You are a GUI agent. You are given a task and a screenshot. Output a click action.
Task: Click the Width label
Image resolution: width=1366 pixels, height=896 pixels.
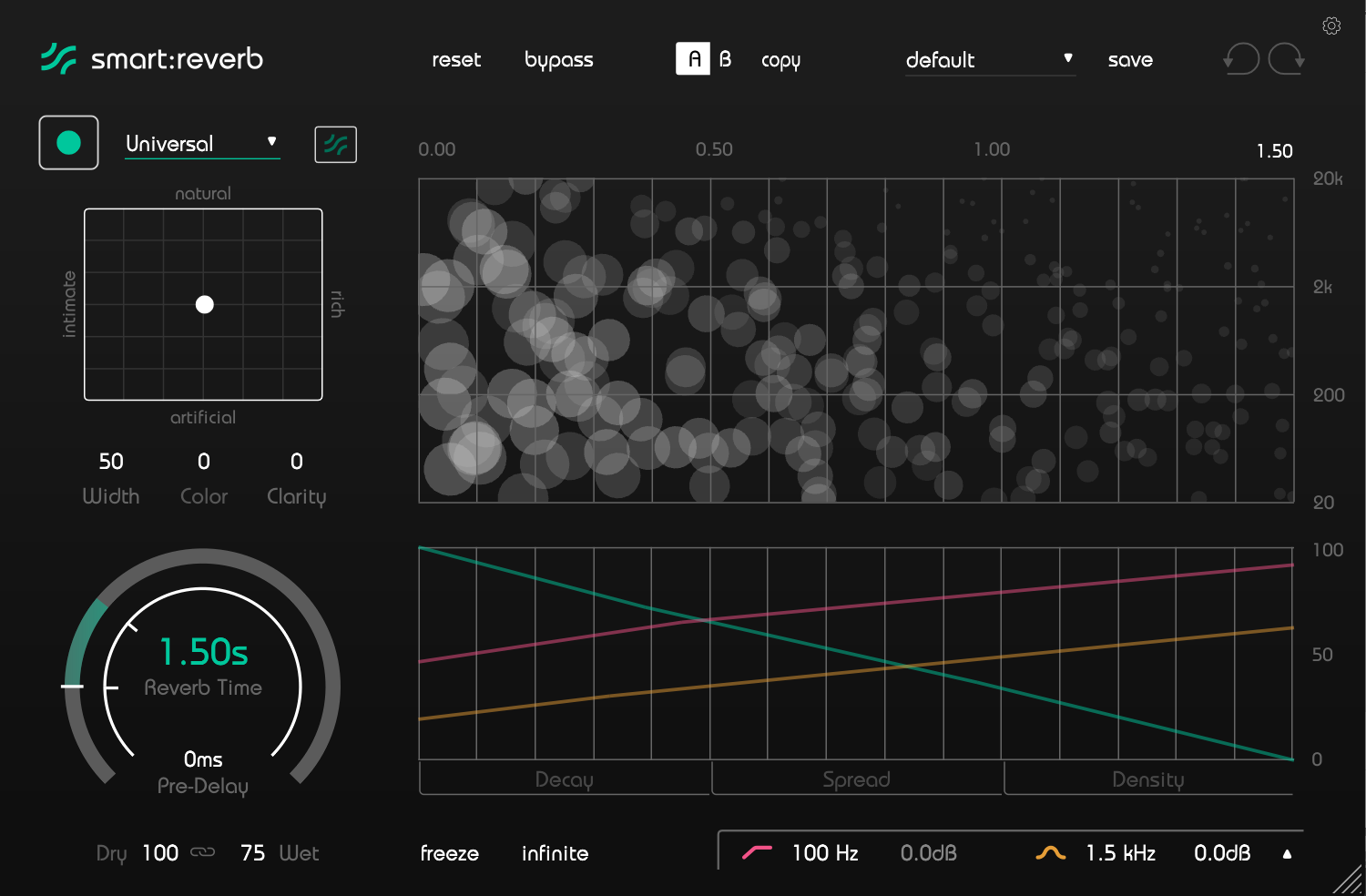tap(111, 496)
